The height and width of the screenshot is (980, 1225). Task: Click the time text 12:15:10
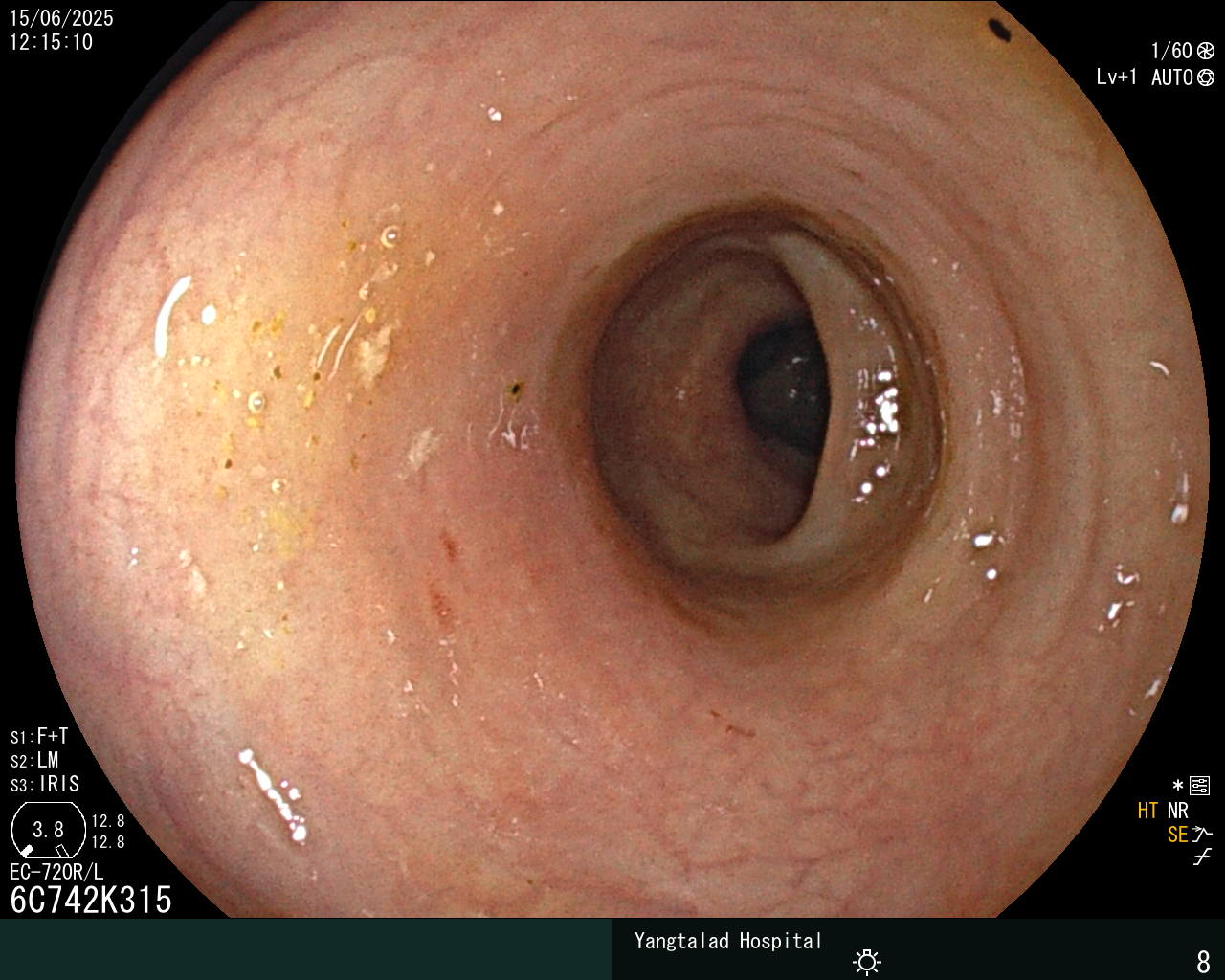coord(52,42)
